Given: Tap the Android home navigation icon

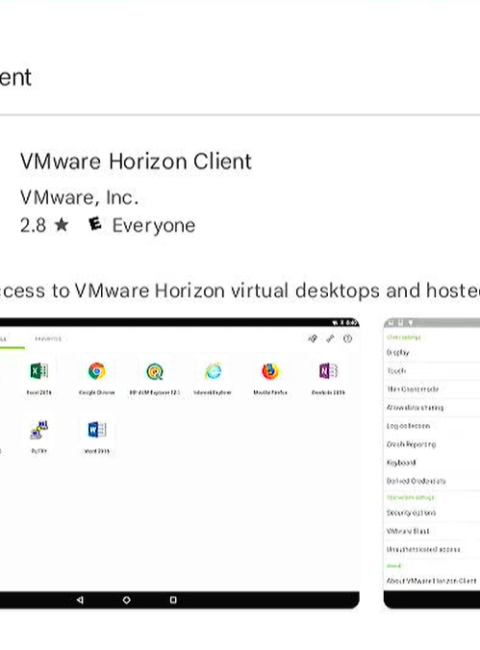Looking at the screenshot, I should (x=127, y=600).
